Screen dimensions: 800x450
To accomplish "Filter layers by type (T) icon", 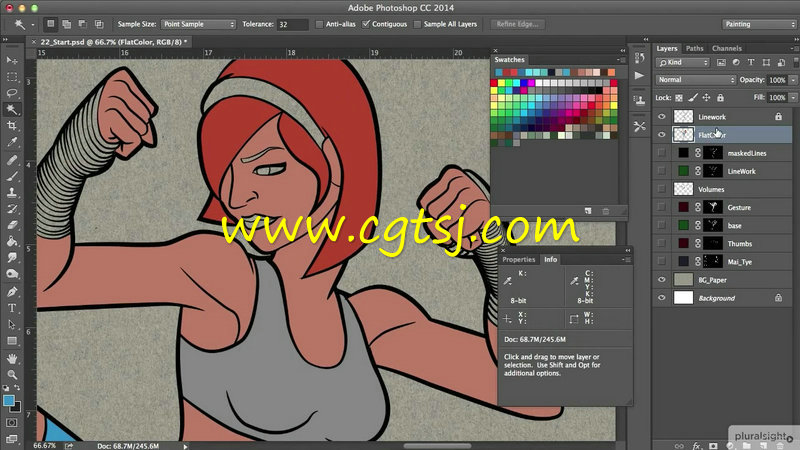I will tap(751, 62).
